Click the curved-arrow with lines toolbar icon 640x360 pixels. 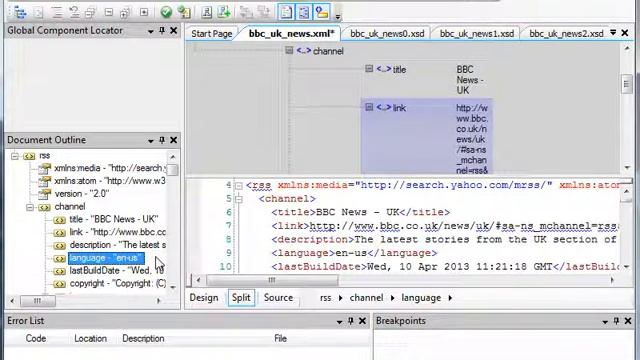click(x=74, y=13)
